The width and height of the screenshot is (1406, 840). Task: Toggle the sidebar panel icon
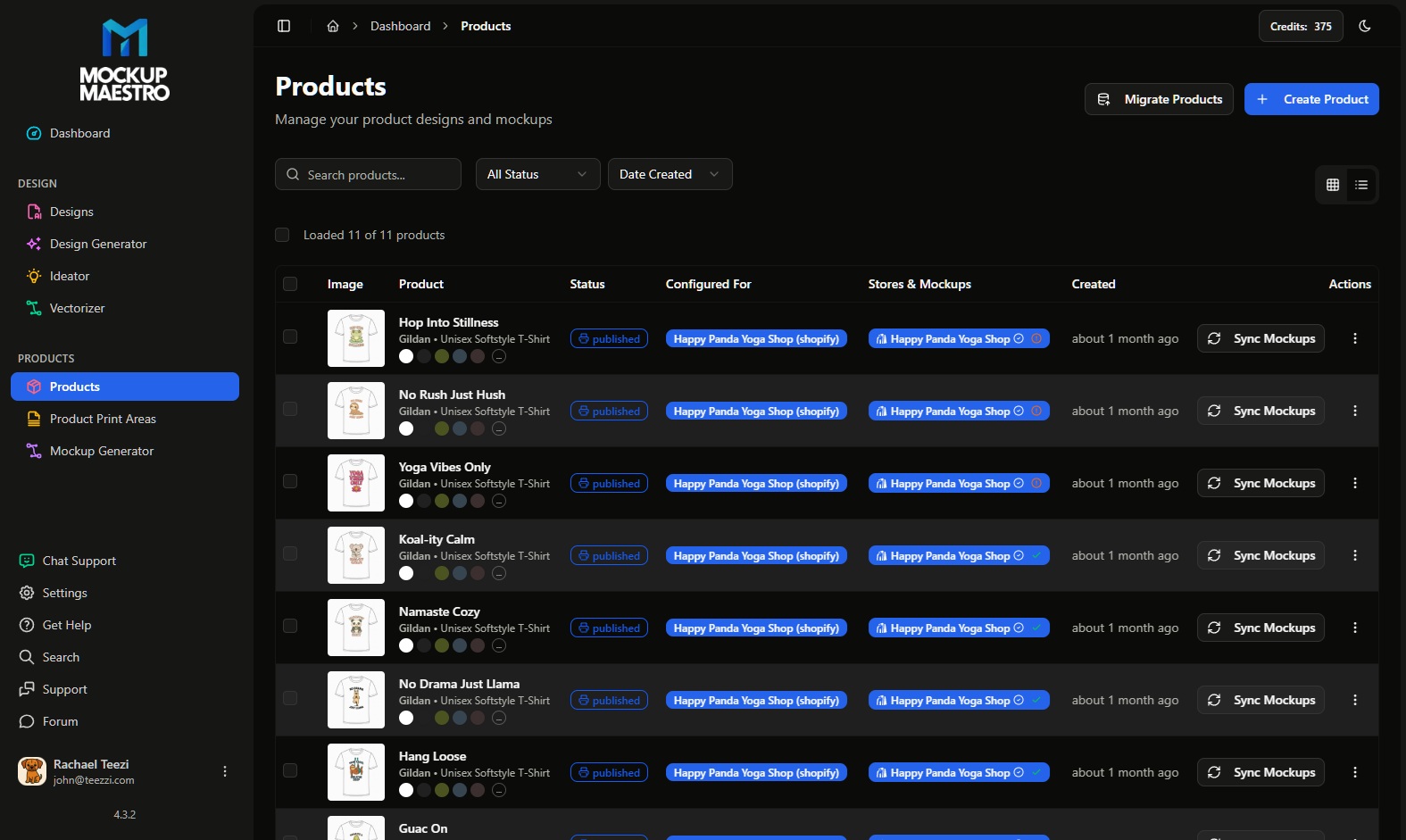tap(284, 26)
